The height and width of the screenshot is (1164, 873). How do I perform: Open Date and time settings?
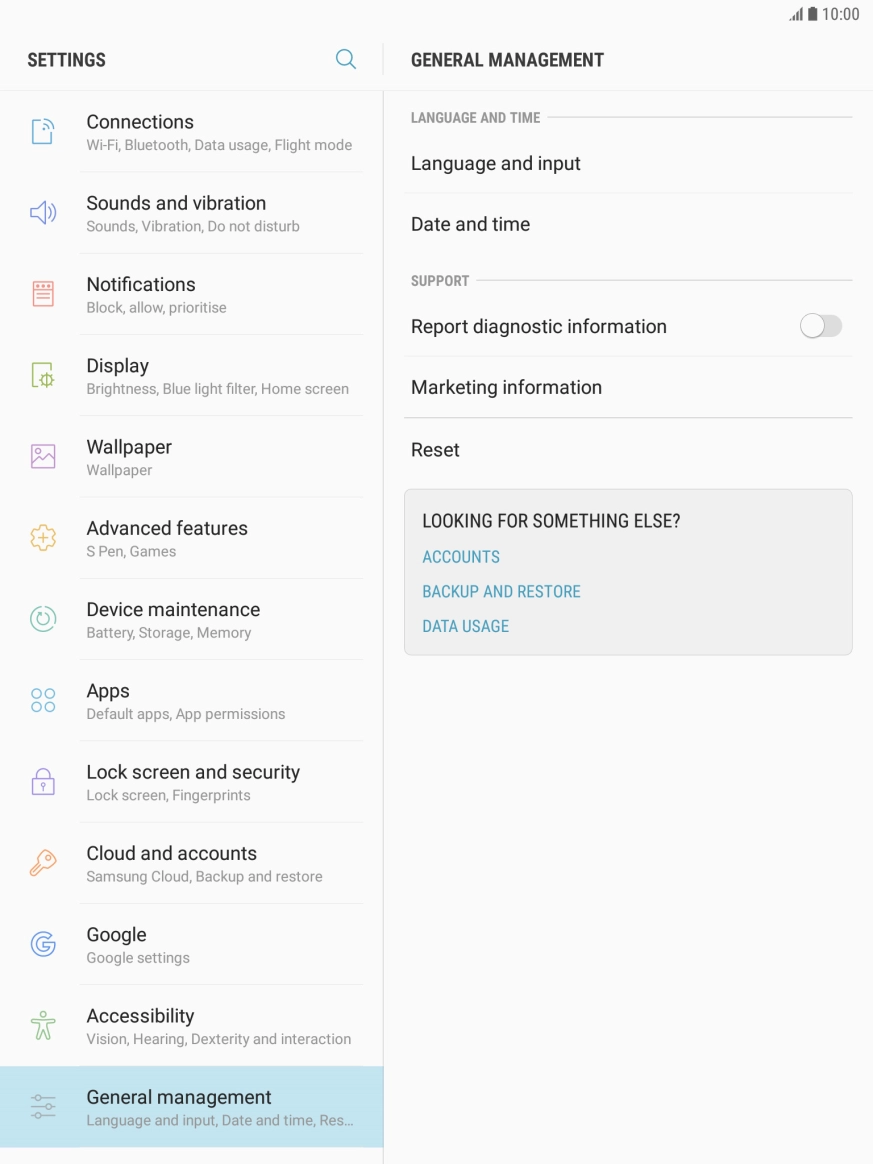pos(471,224)
